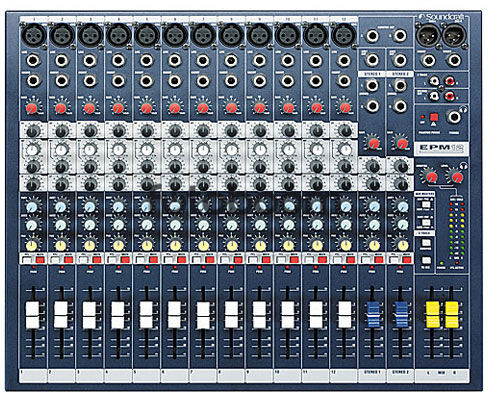Click the red monitor level knob
This screenshot has width=488, height=398.
(431, 177)
